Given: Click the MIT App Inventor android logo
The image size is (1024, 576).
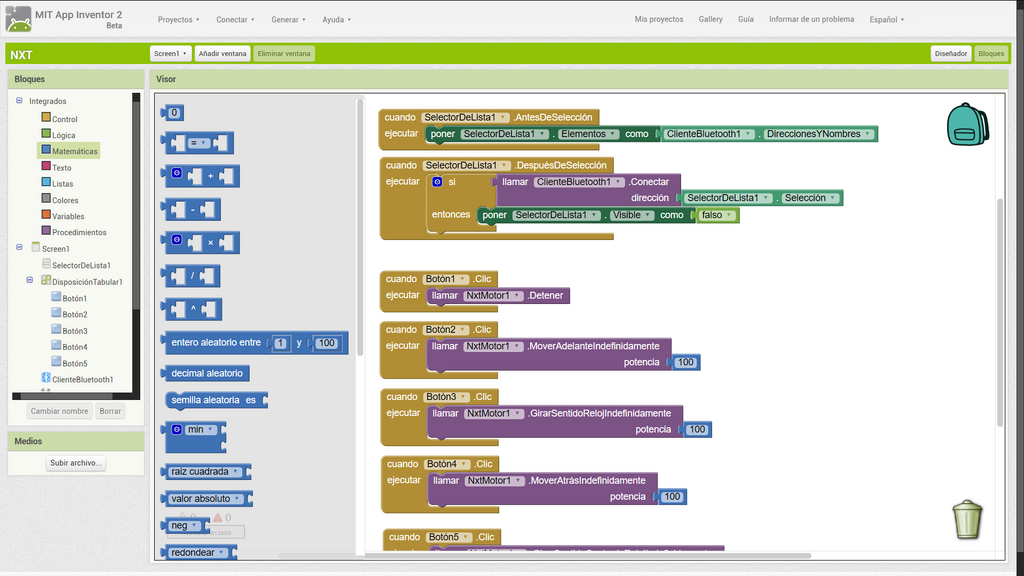Looking at the screenshot, I should point(18,20).
